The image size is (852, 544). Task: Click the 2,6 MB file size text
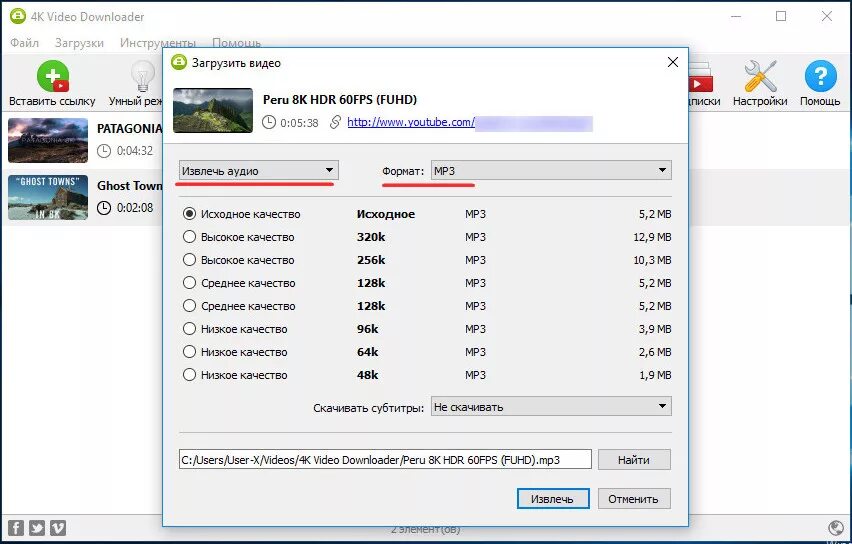(655, 352)
